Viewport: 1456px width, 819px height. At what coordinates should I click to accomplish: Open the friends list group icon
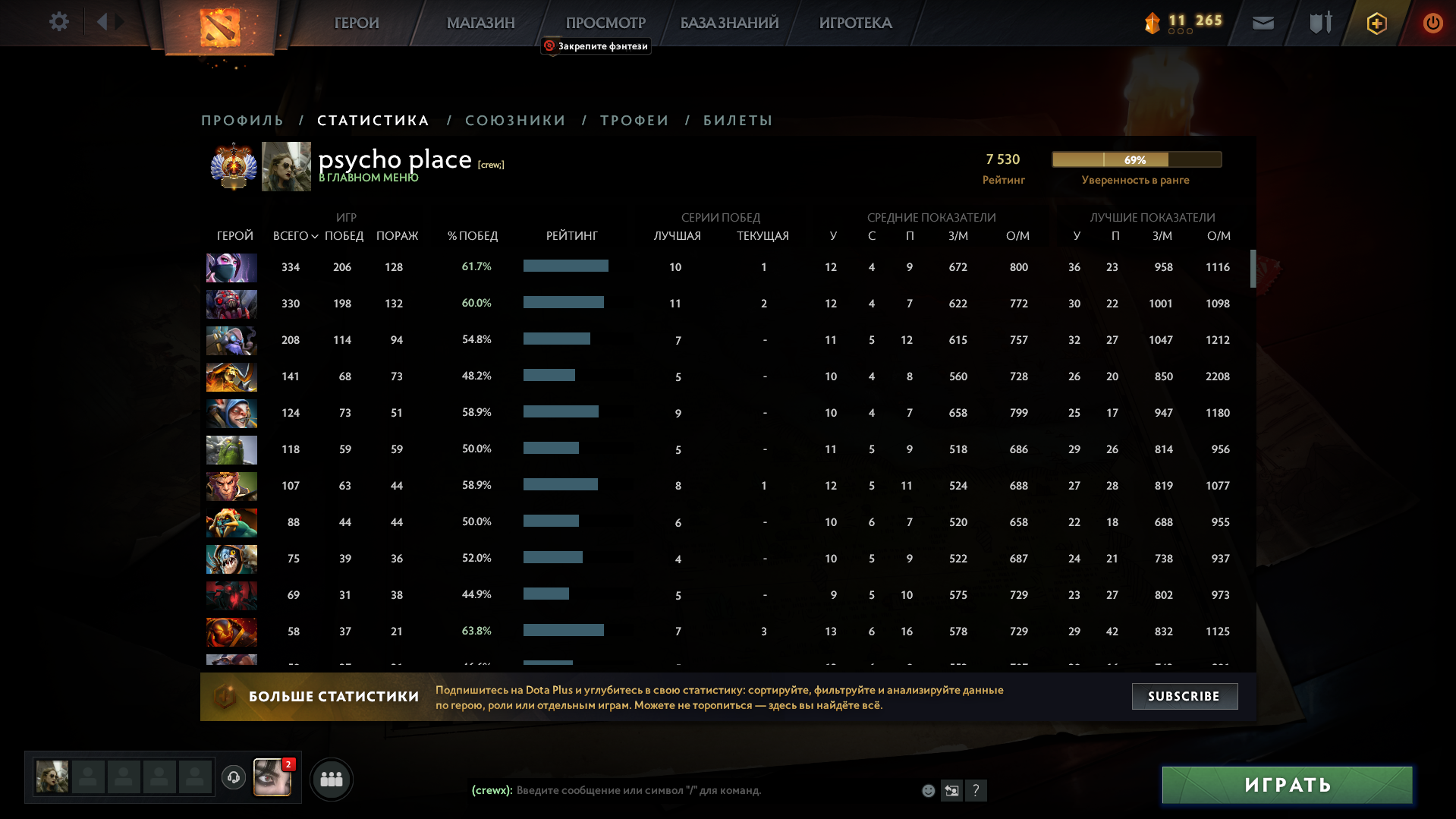[332, 779]
